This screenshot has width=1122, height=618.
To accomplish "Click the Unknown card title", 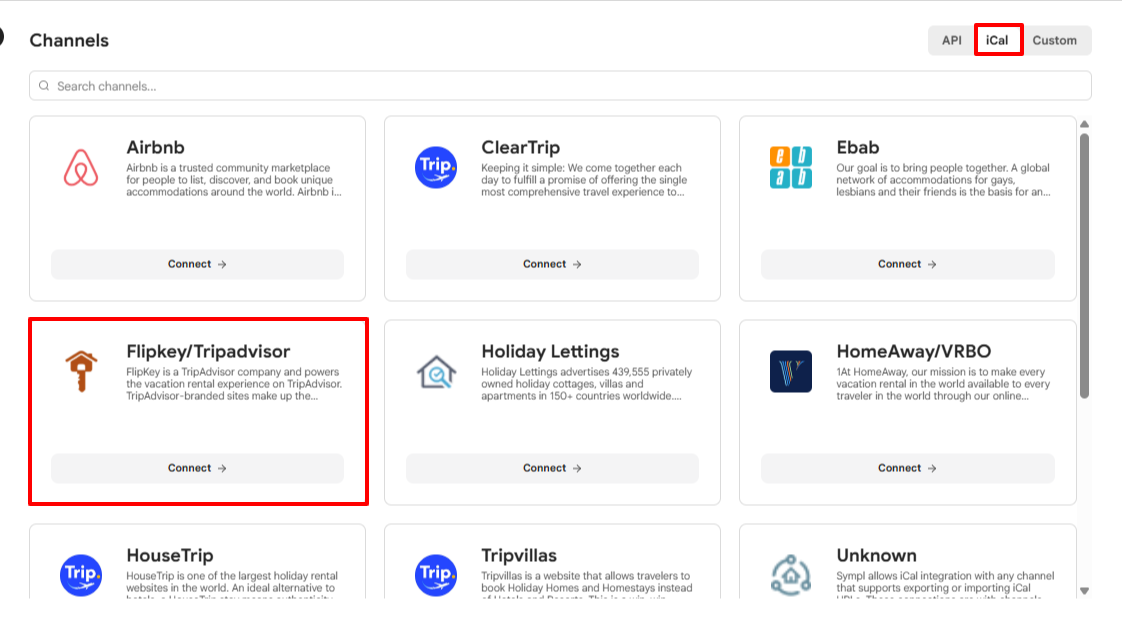I will point(877,555).
